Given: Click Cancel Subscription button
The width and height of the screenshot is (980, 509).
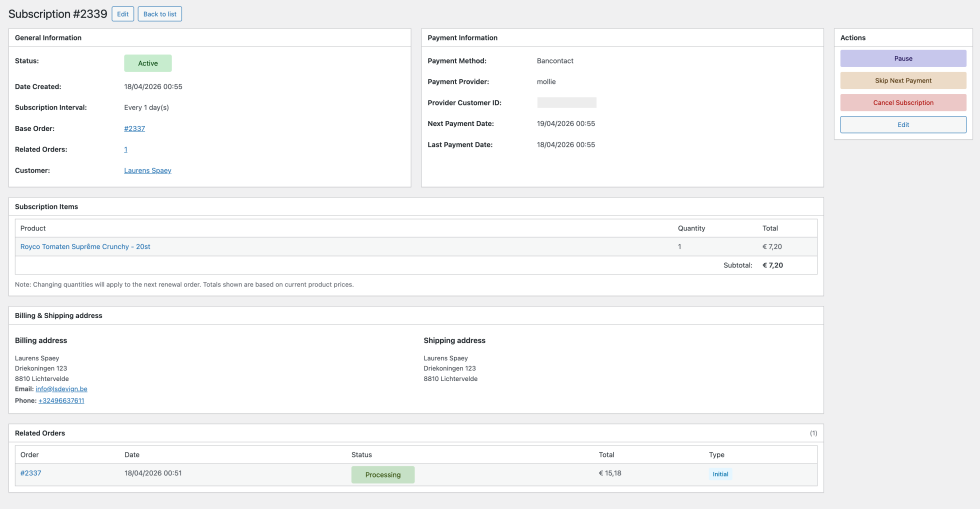Looking at the screenshot, I should pyautogui.click(x=903, y=102).
